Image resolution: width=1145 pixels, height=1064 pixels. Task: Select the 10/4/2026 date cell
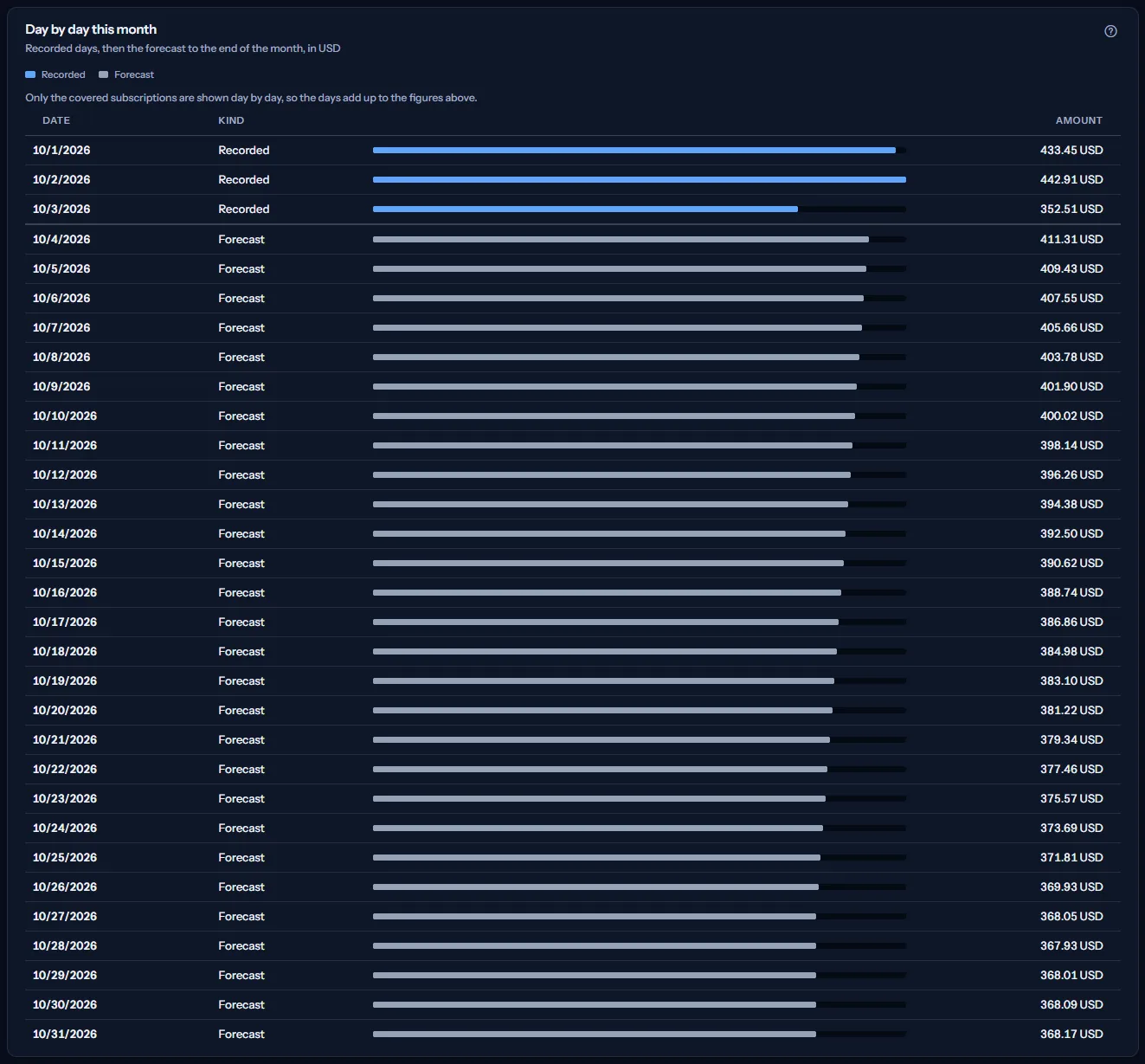coord(61,239)
